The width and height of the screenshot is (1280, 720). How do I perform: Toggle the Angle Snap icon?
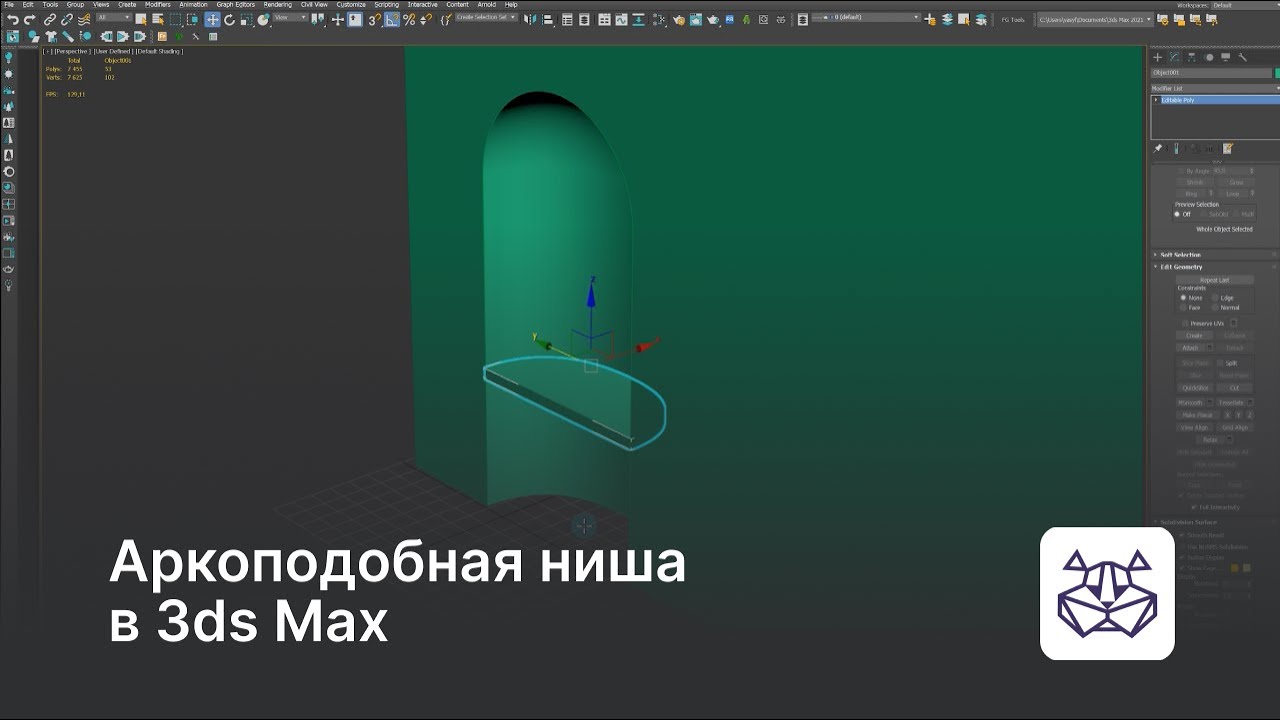click(x=392, y=19)
